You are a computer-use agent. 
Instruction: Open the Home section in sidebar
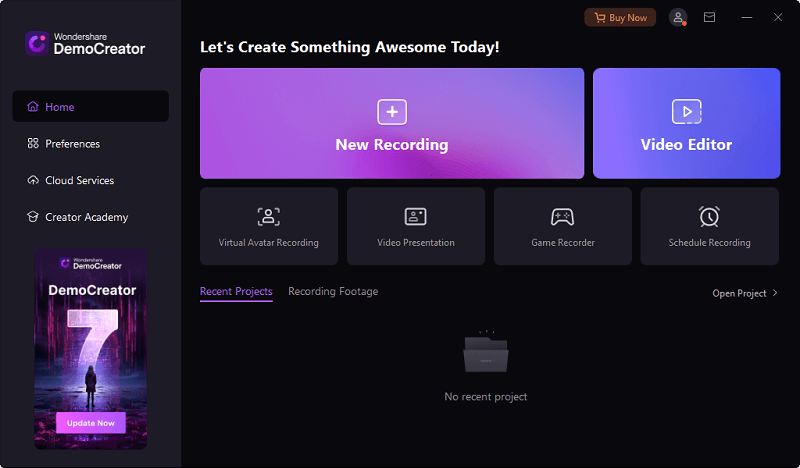(90, 106)
